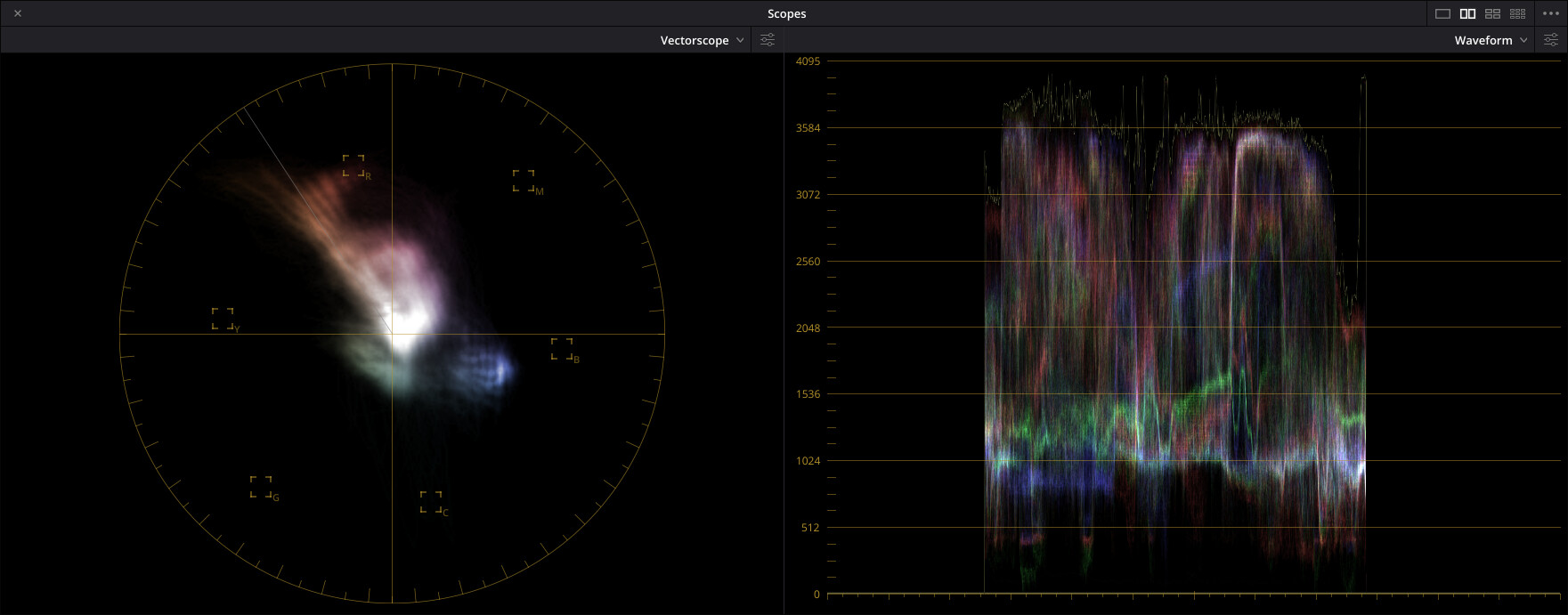Viewport: 1568px width, 615px height.
Task: Click the 4095 waveform scale label
Action: tap(808, 61)
